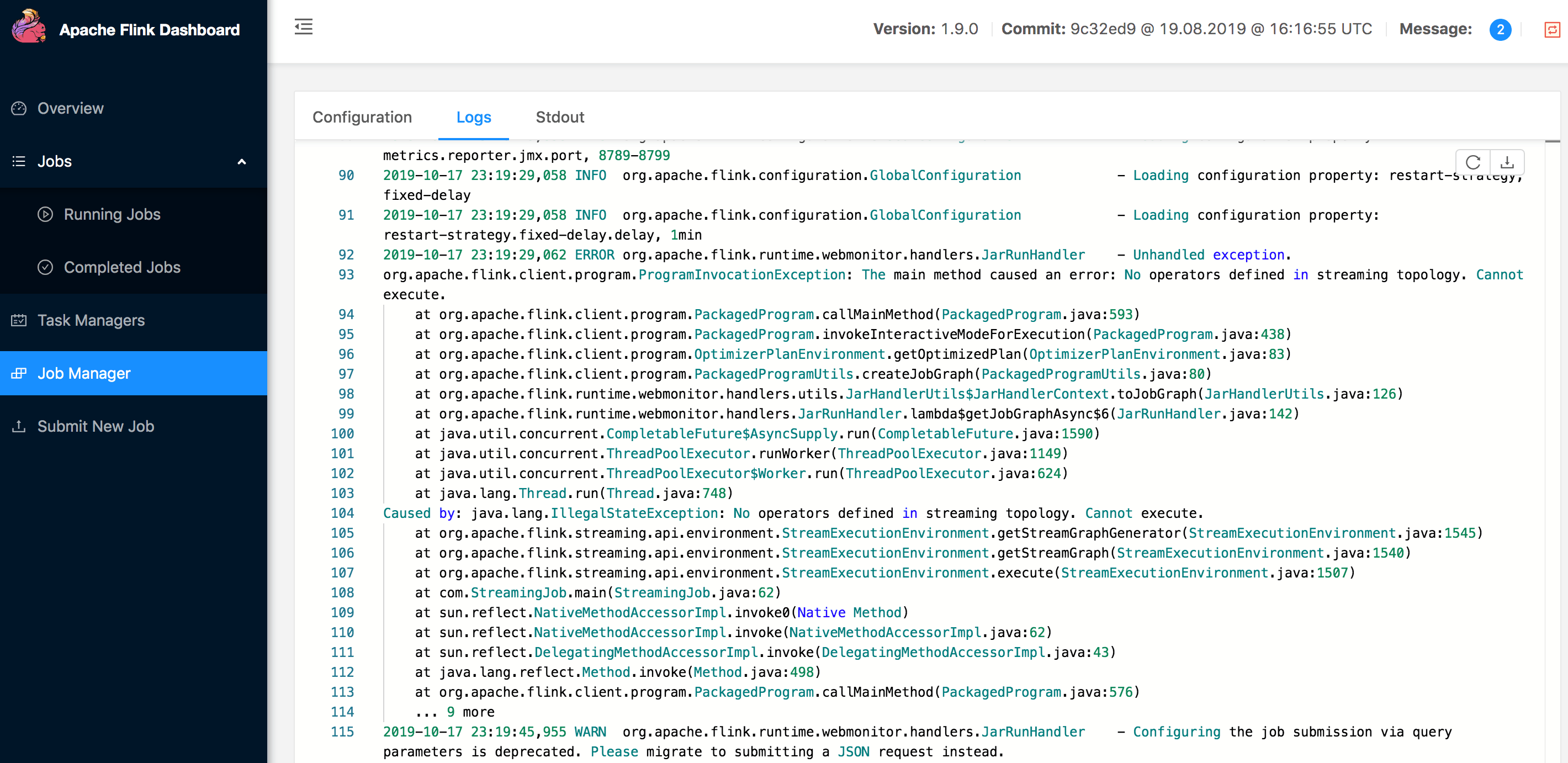Viewport: 1568px width, 763px height.
Task: Click the Submit New Job upload icon
Action: point(19,426)
